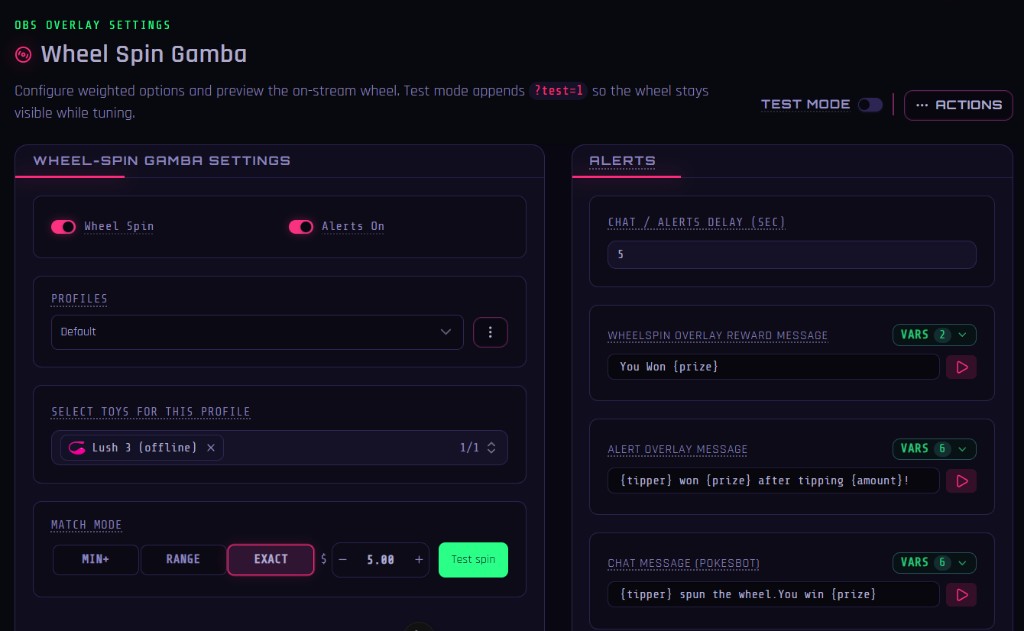Click the Alert Overlay Message label
Image resolution: width=1024 pixels, height=631 pixels.
tap(677, 449)
